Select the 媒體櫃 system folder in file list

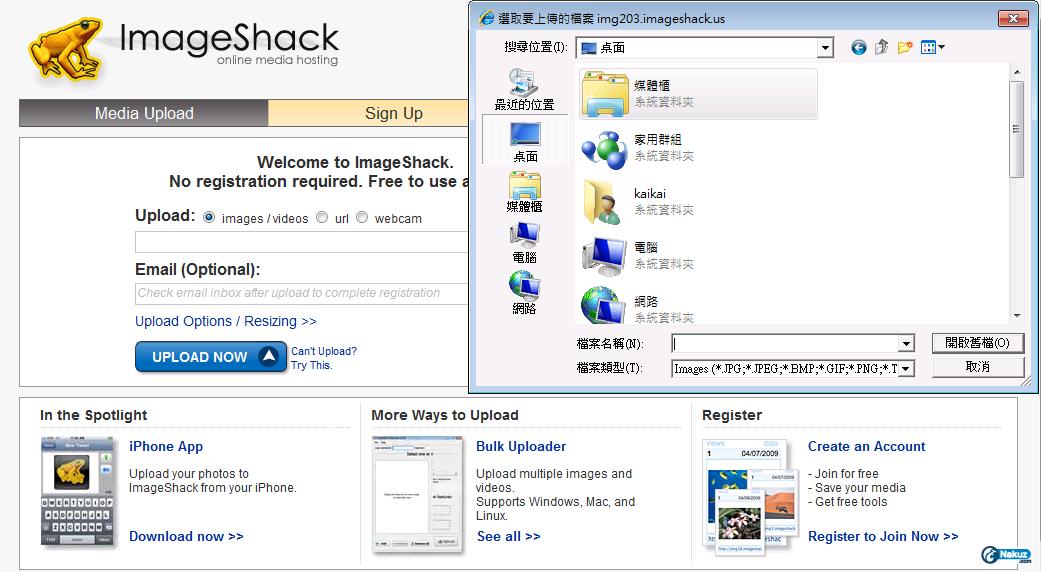click(x=698, y=94)
